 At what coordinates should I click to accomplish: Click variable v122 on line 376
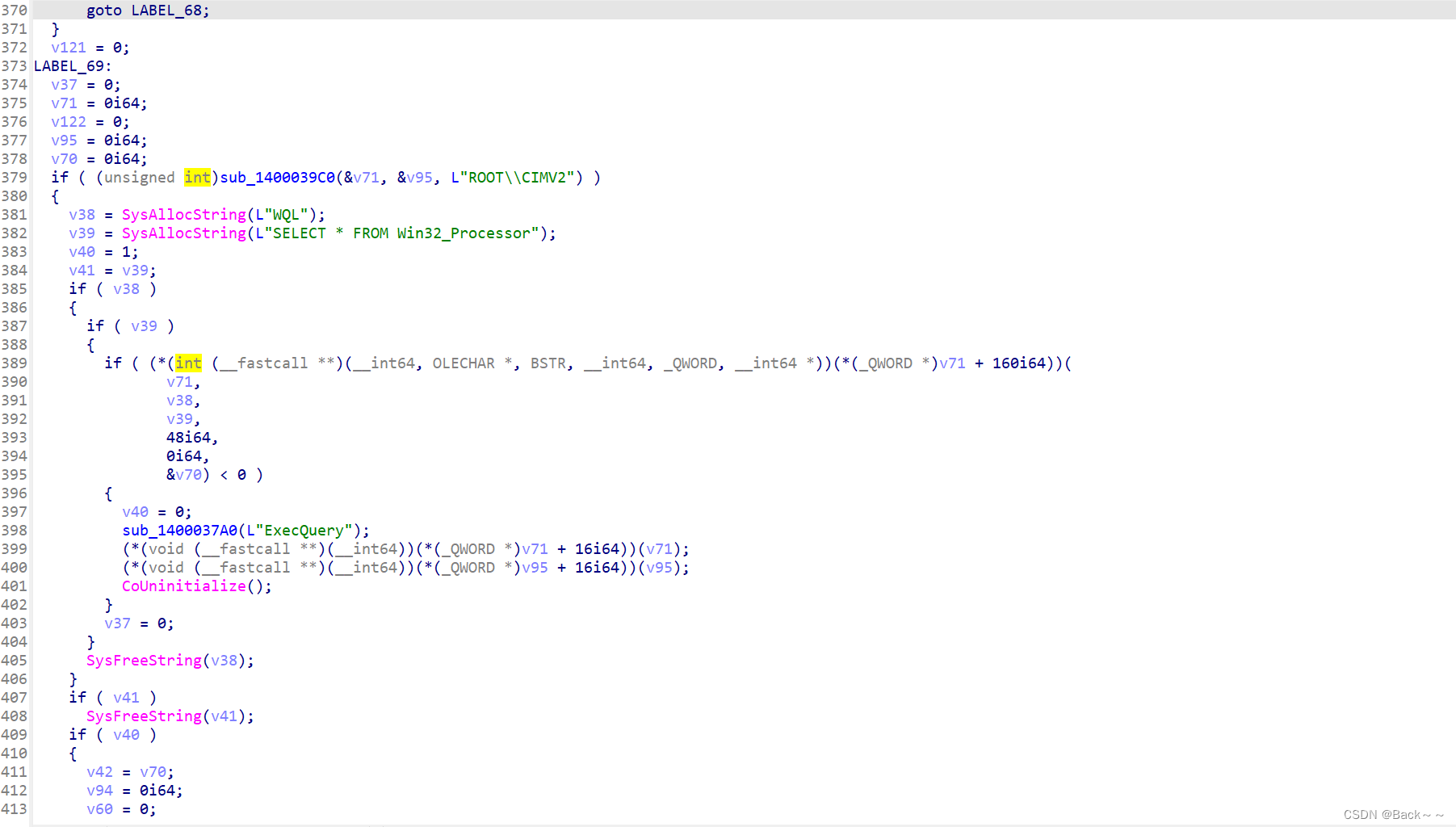click(69, 122)
